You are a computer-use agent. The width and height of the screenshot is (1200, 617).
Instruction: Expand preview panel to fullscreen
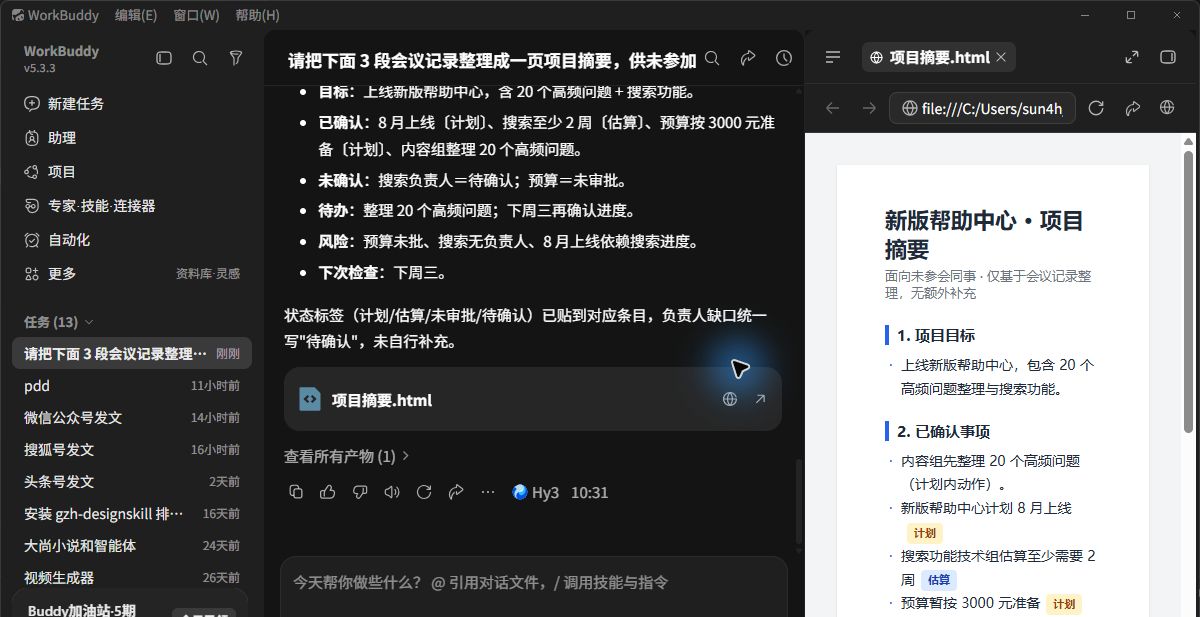(x=1132, y=57)
